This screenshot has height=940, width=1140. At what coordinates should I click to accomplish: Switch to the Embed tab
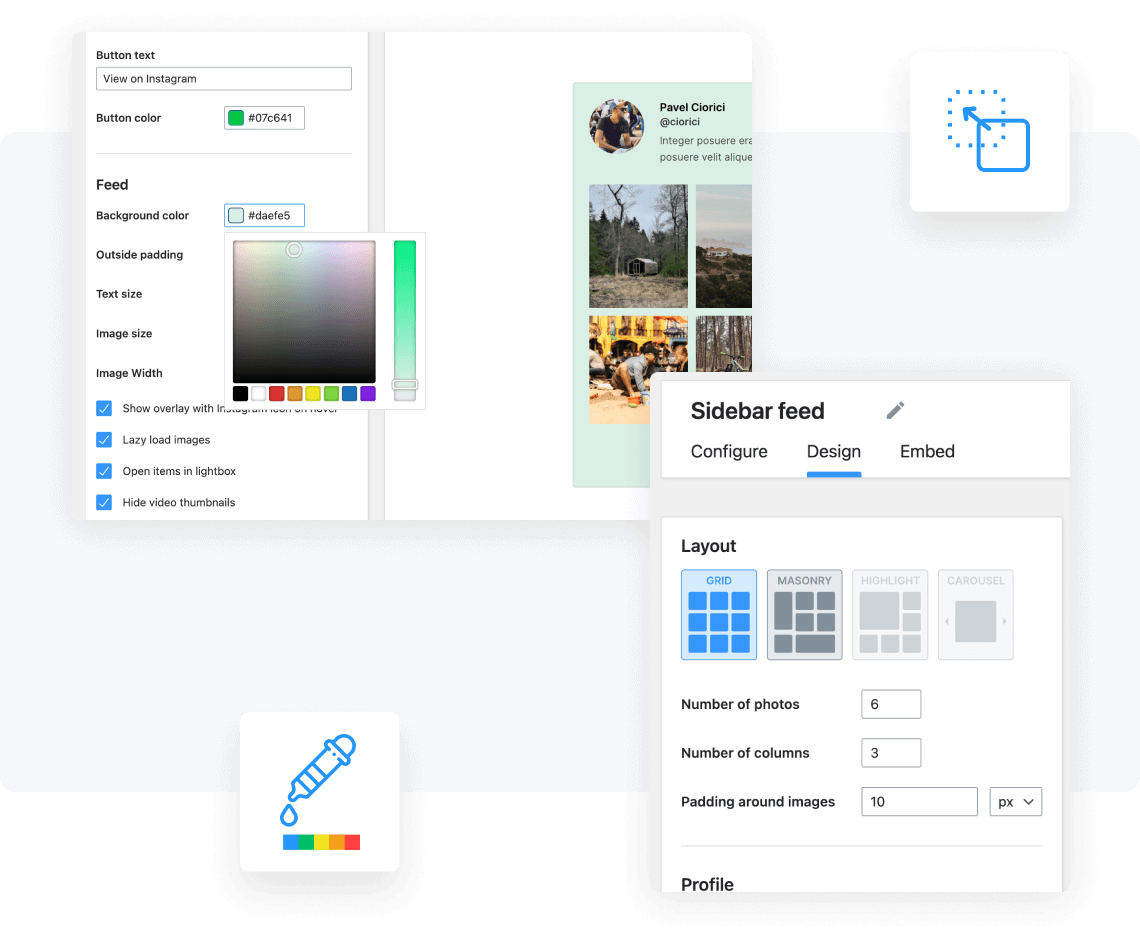[x=927, y=451]
